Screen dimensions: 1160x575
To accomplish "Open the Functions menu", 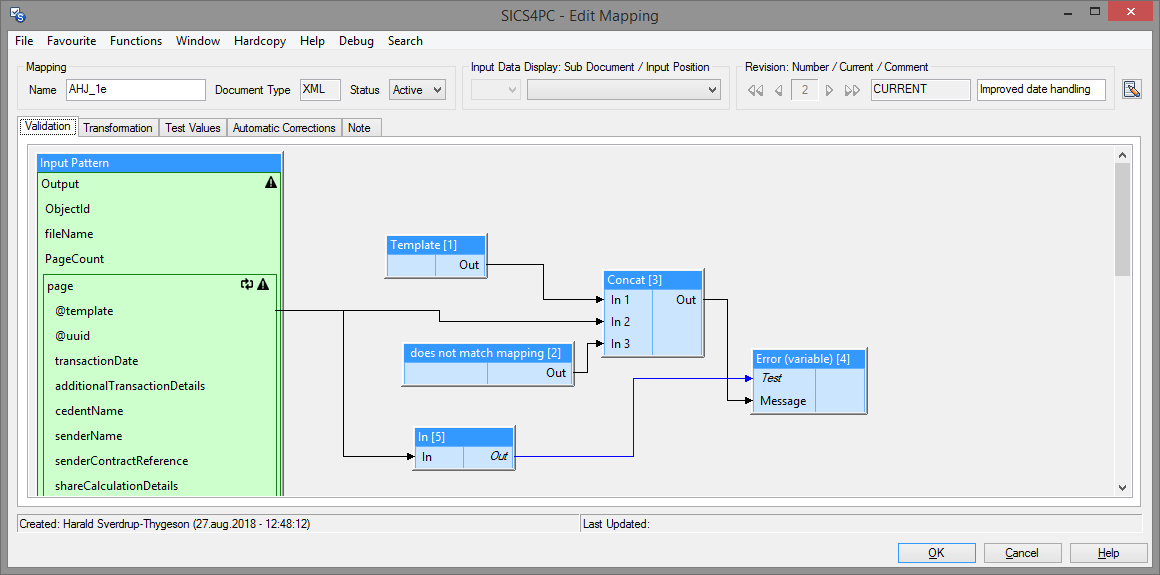I will click(x=136, y=41).
